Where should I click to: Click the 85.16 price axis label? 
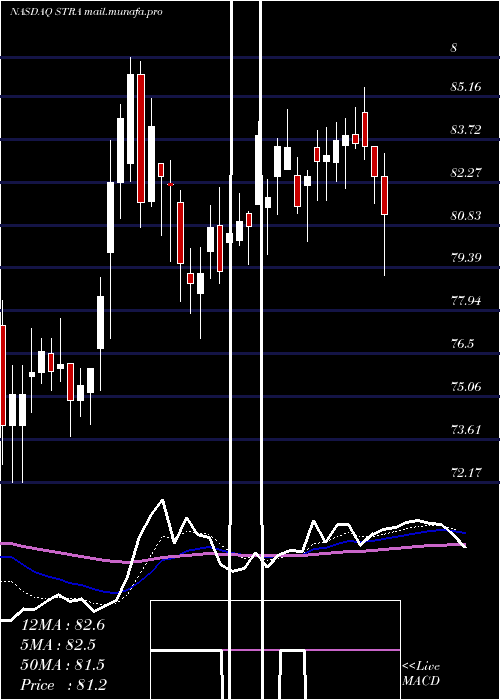466,86
